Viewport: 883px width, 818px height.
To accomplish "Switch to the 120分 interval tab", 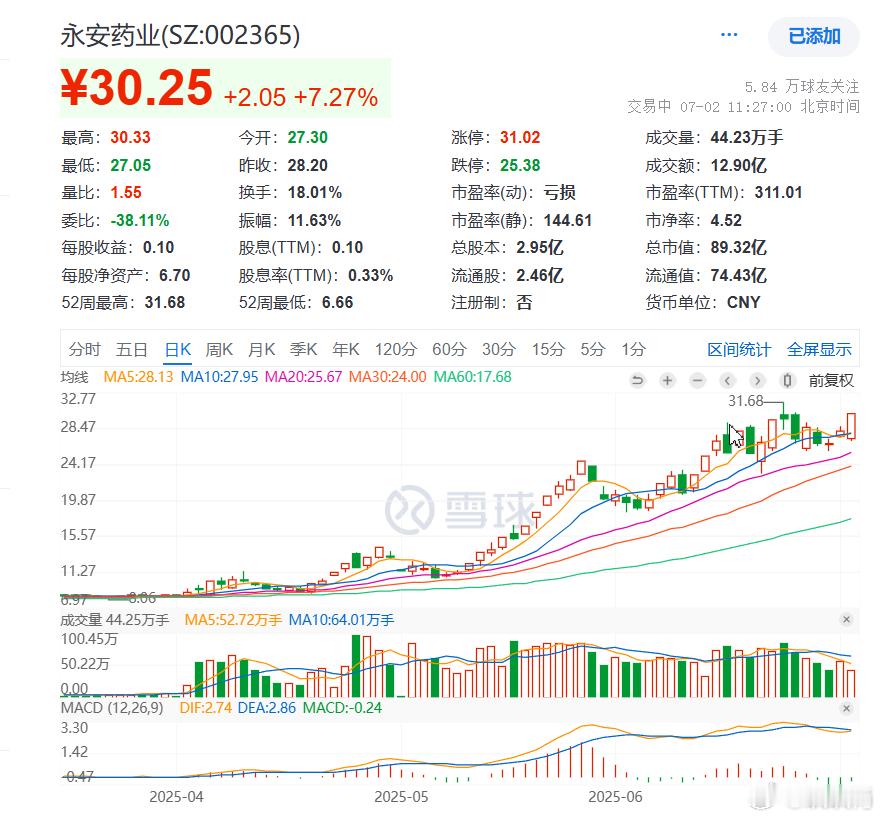I will click(396, 350).
